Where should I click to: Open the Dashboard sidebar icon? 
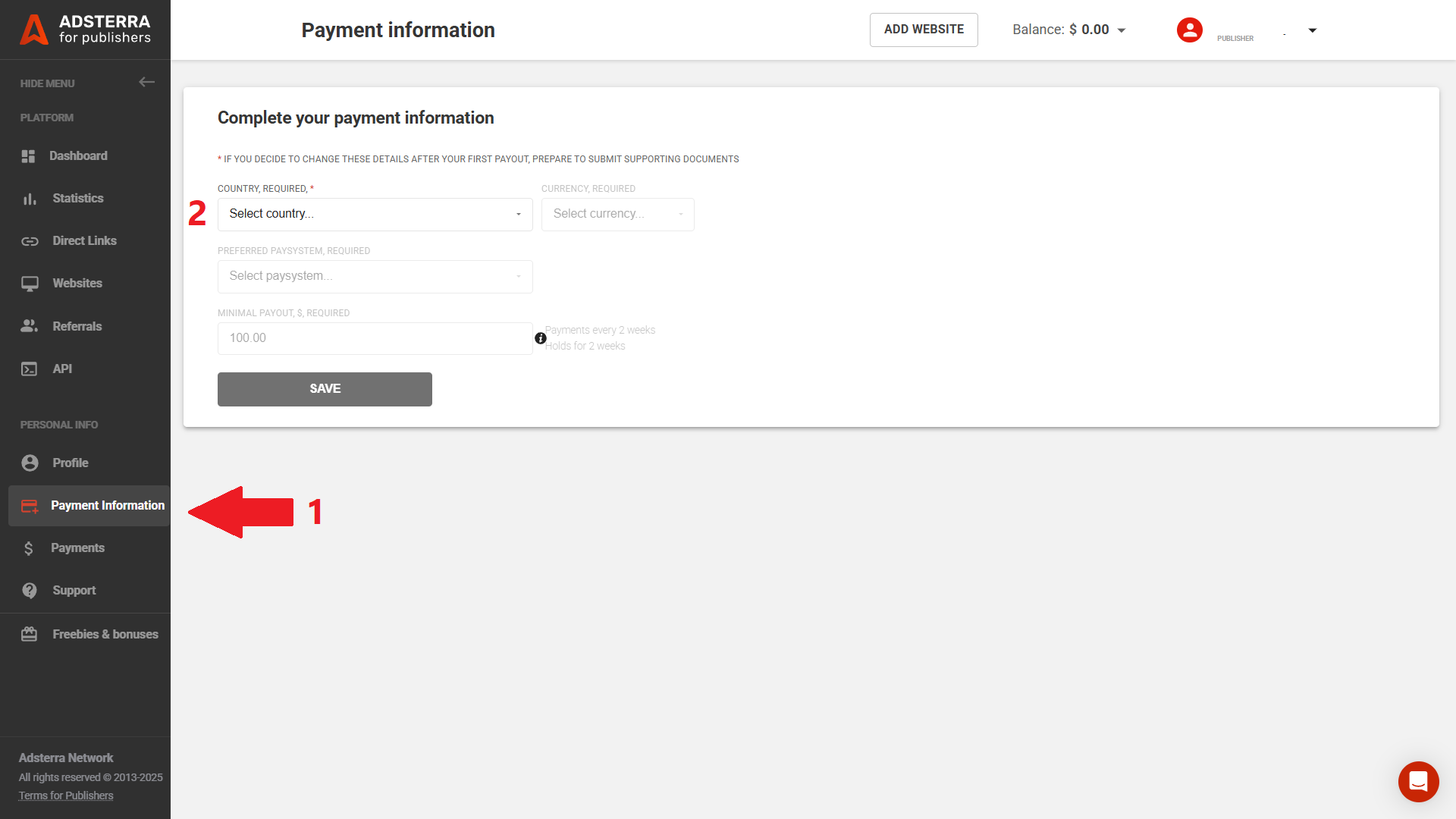29,156
